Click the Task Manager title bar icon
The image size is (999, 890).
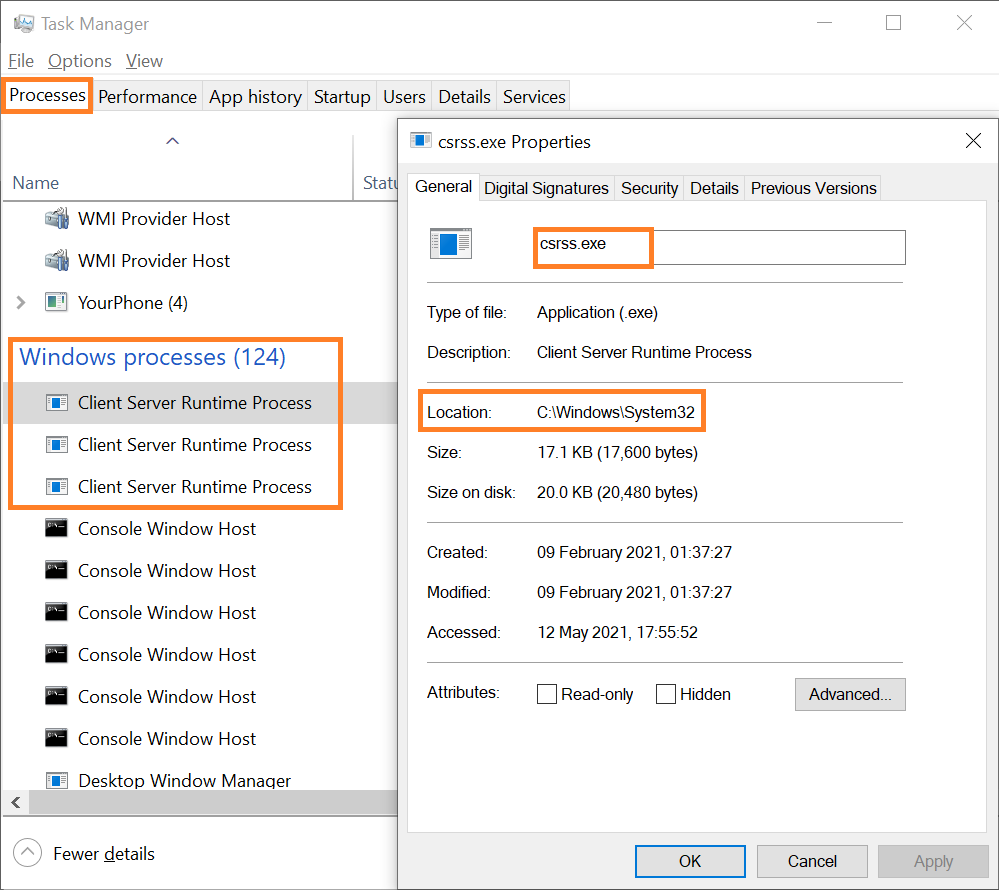(x=24, y=24)
